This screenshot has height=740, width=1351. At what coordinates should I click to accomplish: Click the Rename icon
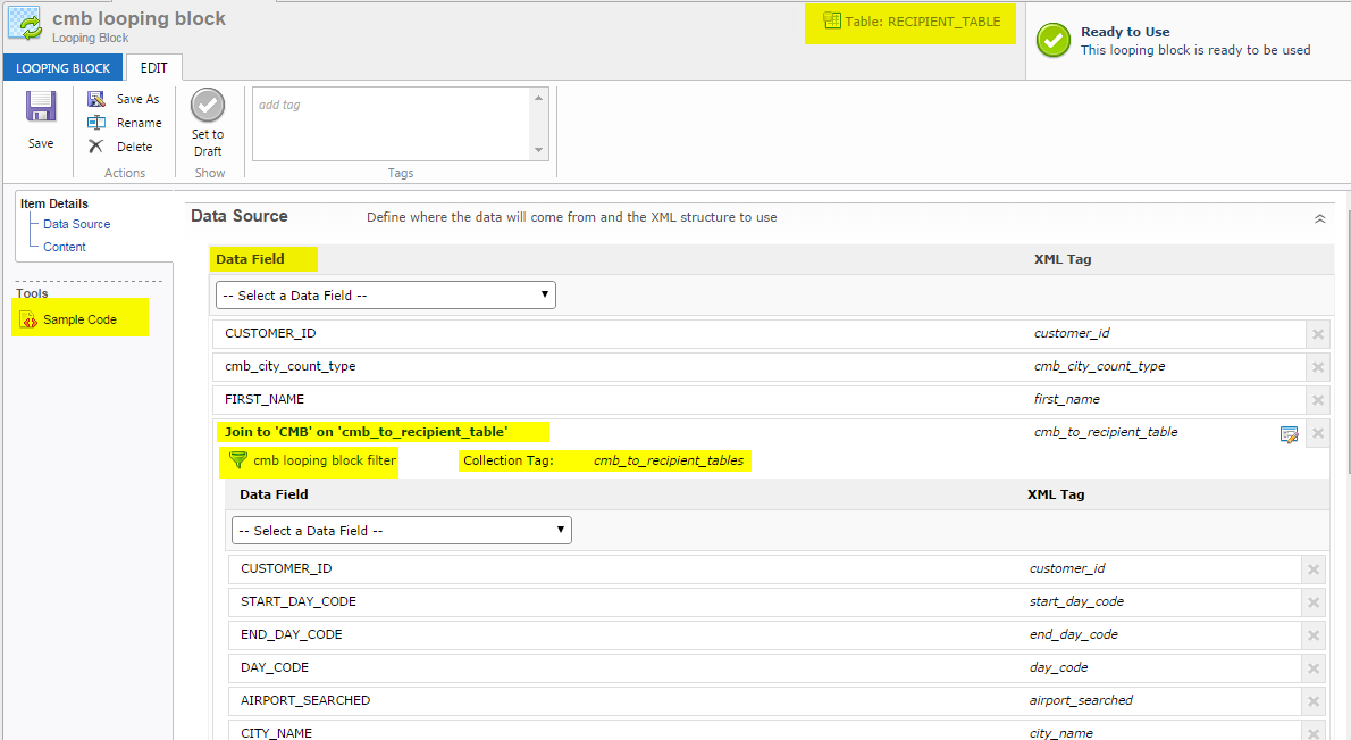97,122
